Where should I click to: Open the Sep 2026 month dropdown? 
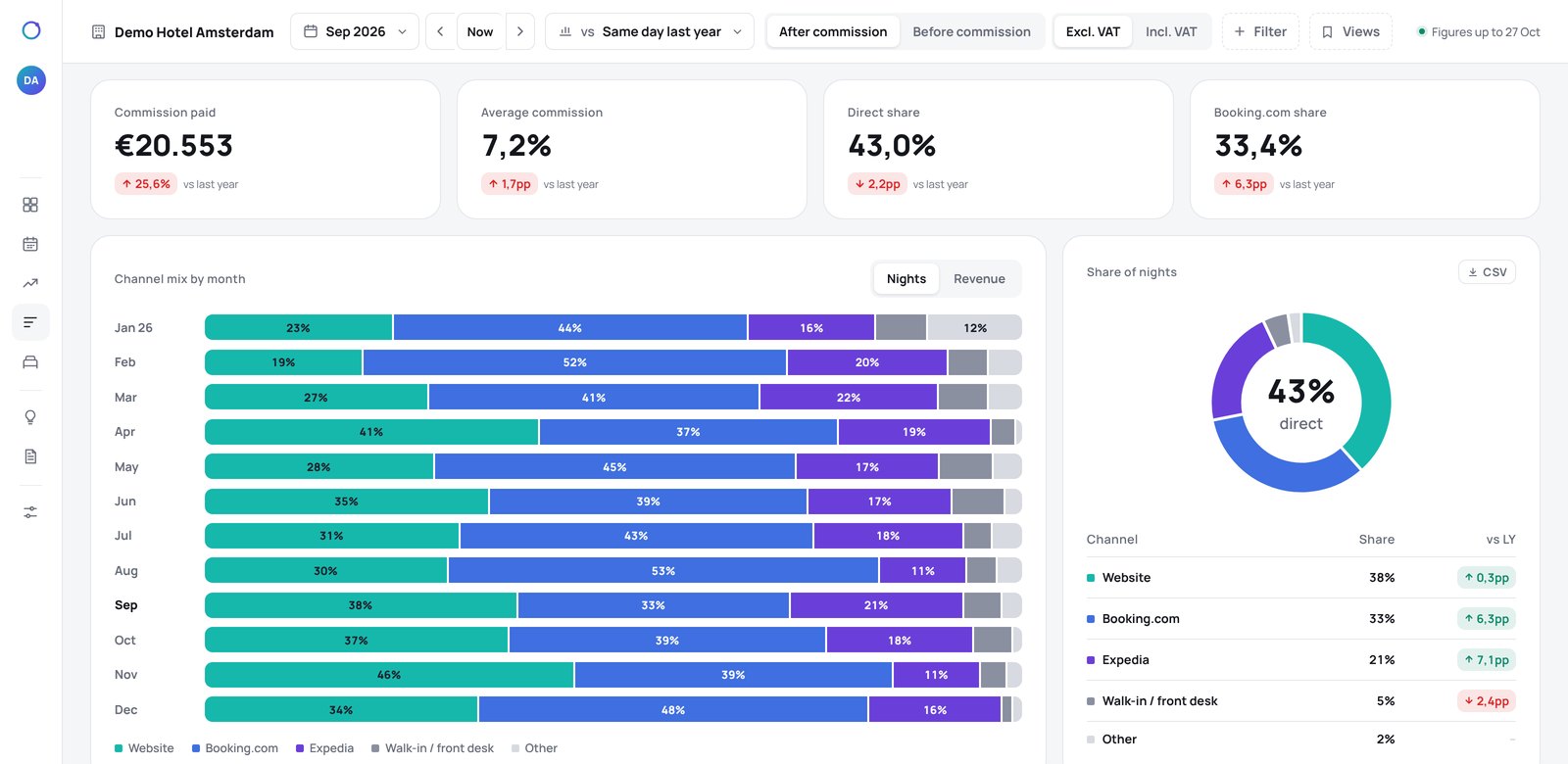point(355,31)
